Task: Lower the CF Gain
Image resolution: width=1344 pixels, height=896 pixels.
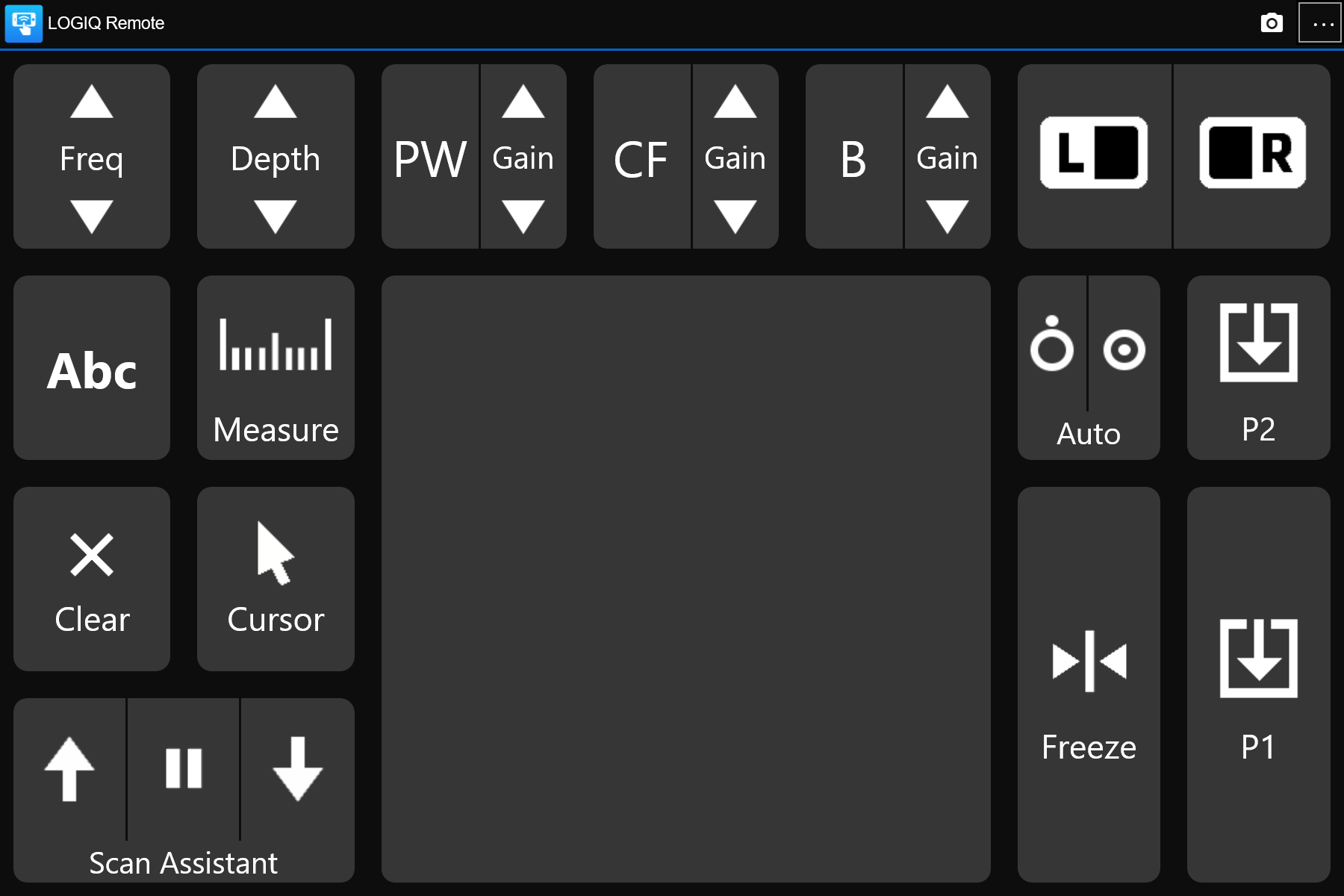Action: click(735, 217)
